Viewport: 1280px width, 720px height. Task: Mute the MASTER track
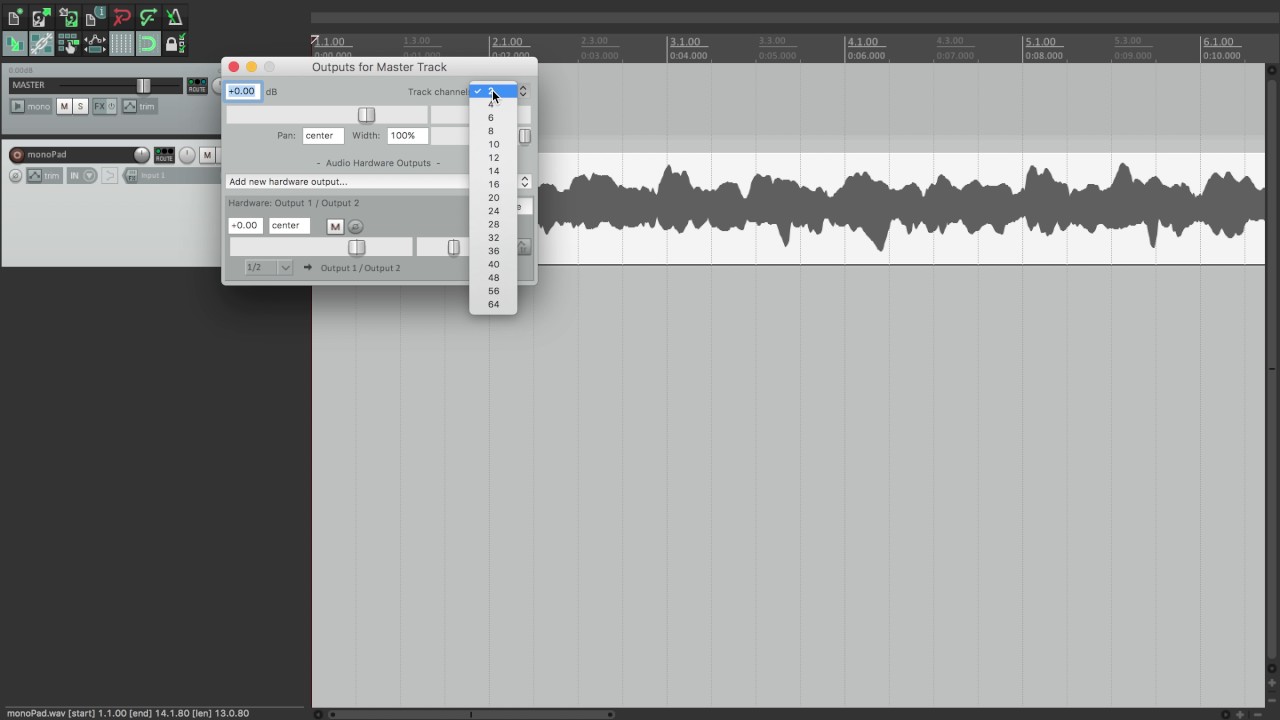coord(65,107)
